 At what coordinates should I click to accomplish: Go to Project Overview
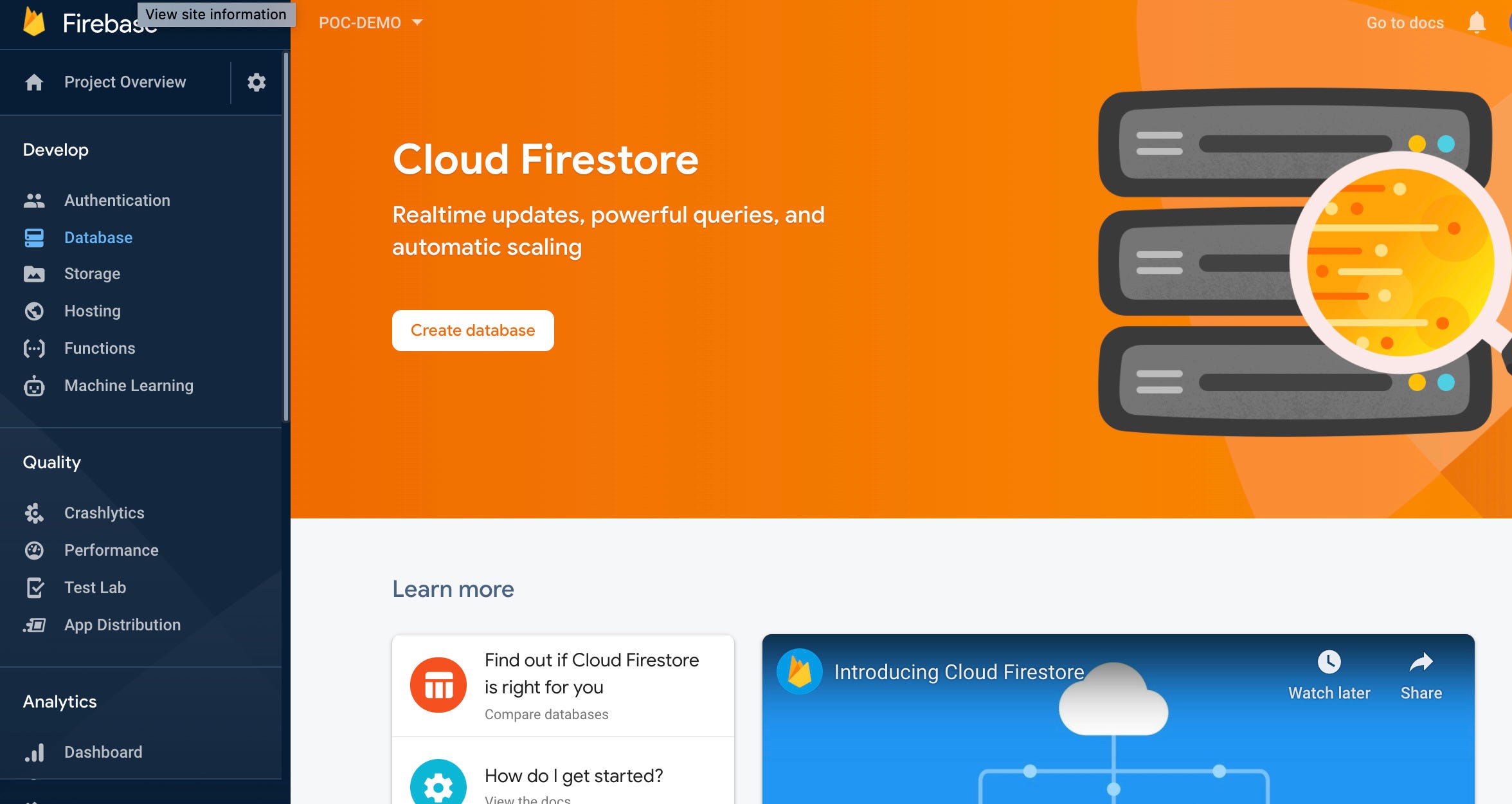(x=125, y=82)
